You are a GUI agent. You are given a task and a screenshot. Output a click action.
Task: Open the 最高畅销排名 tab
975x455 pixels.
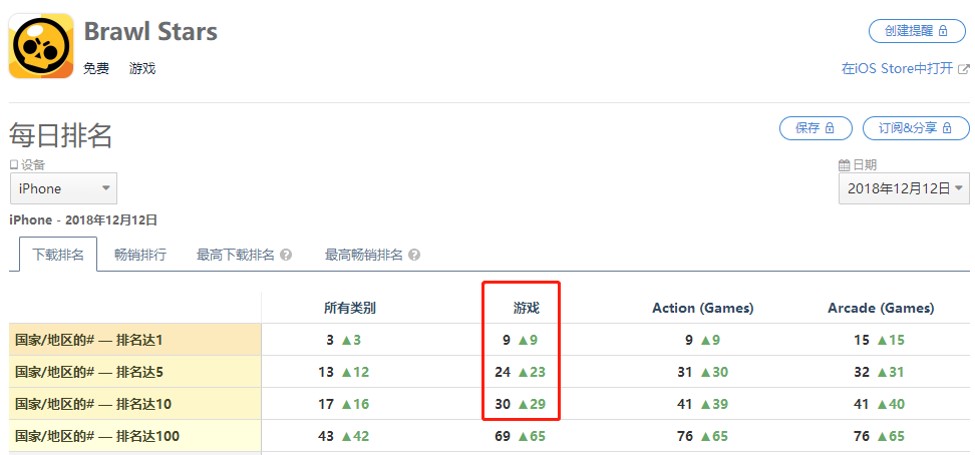pos(363,255)
